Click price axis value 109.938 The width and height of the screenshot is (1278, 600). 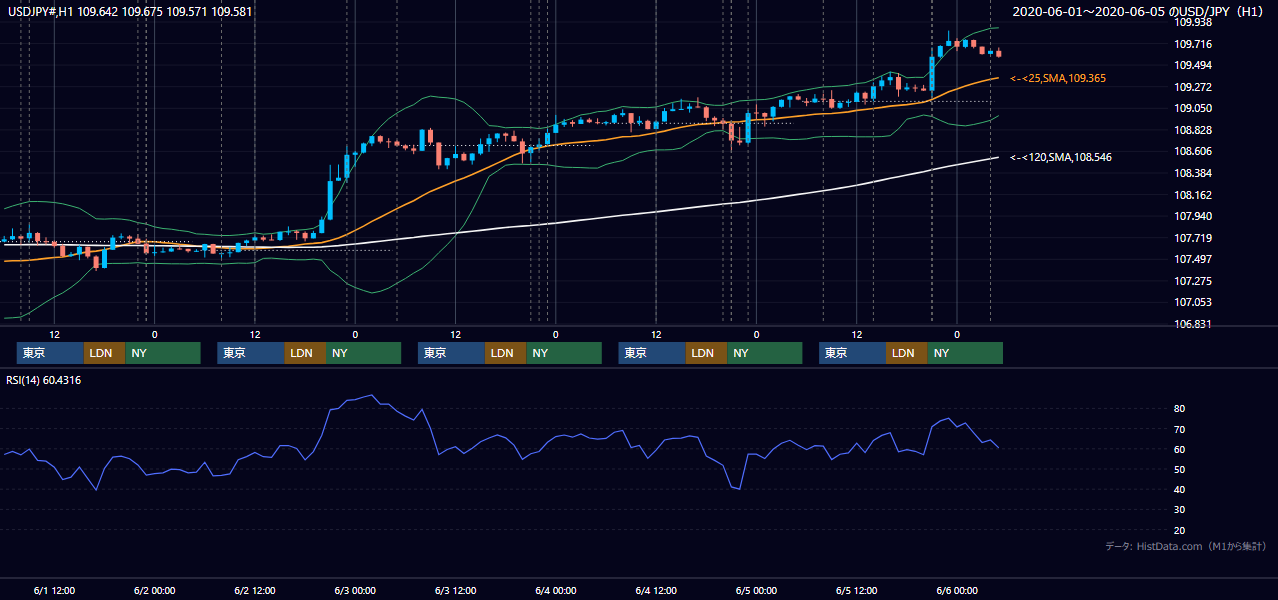pyautogui.click(x=1193, y=22)
